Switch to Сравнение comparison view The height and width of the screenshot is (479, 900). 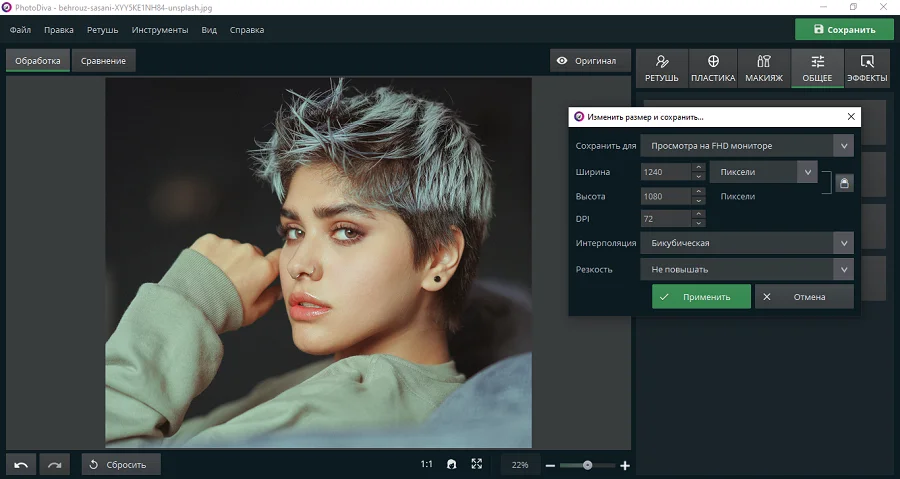pos(103,61)
